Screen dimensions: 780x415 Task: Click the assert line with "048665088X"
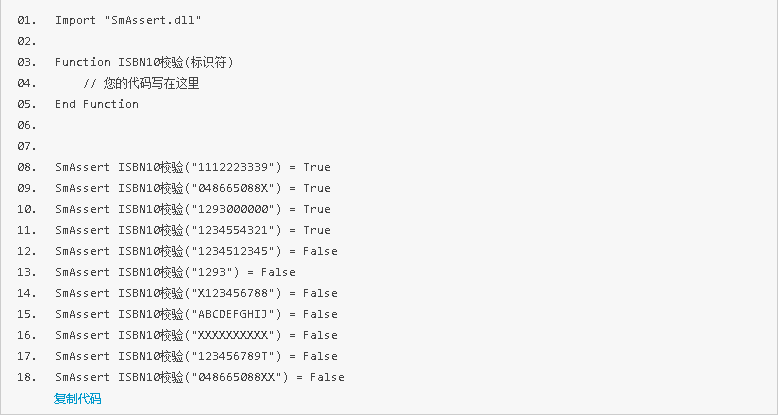192,188
